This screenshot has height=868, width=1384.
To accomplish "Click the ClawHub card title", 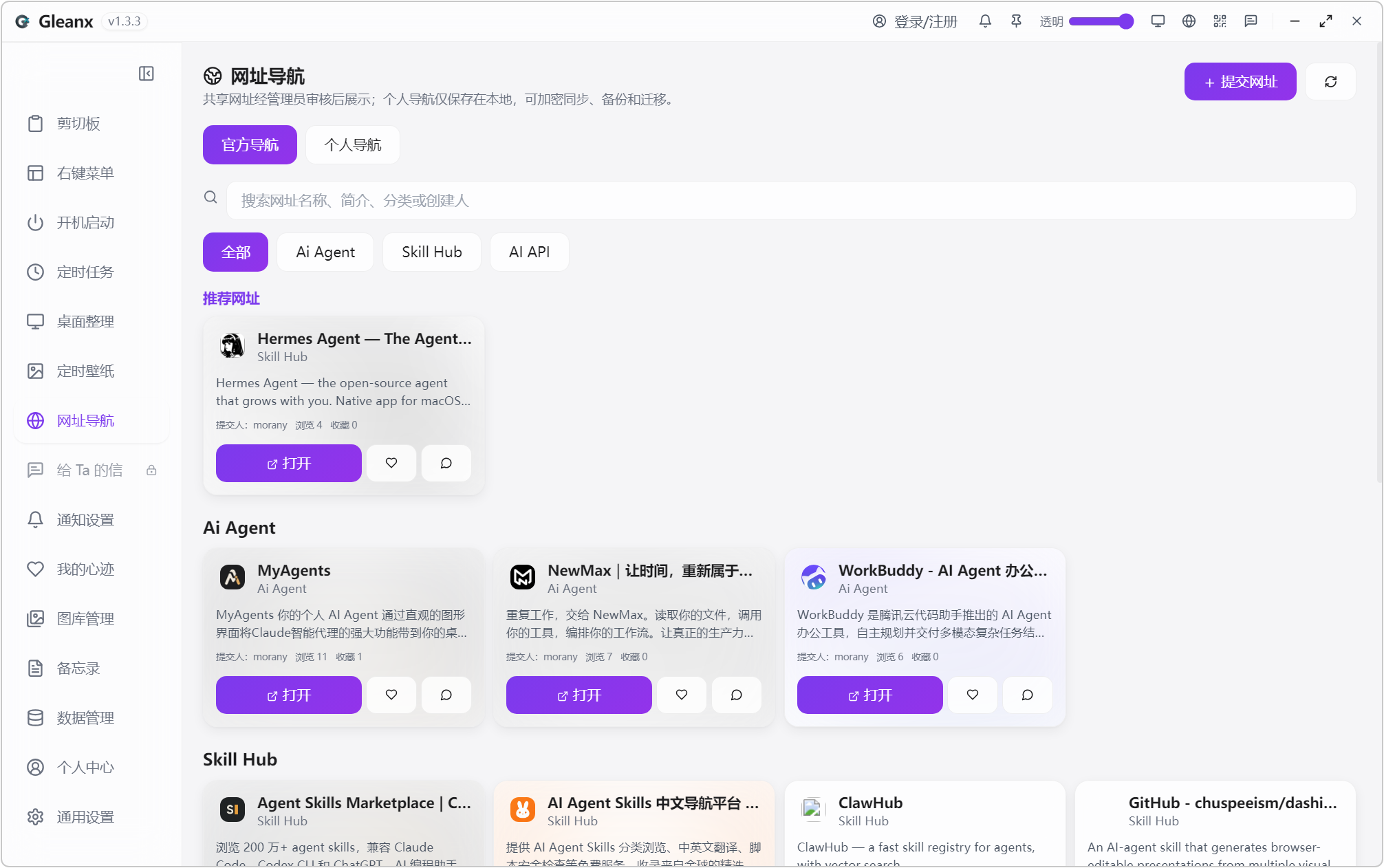I will (x=870, y=803).
